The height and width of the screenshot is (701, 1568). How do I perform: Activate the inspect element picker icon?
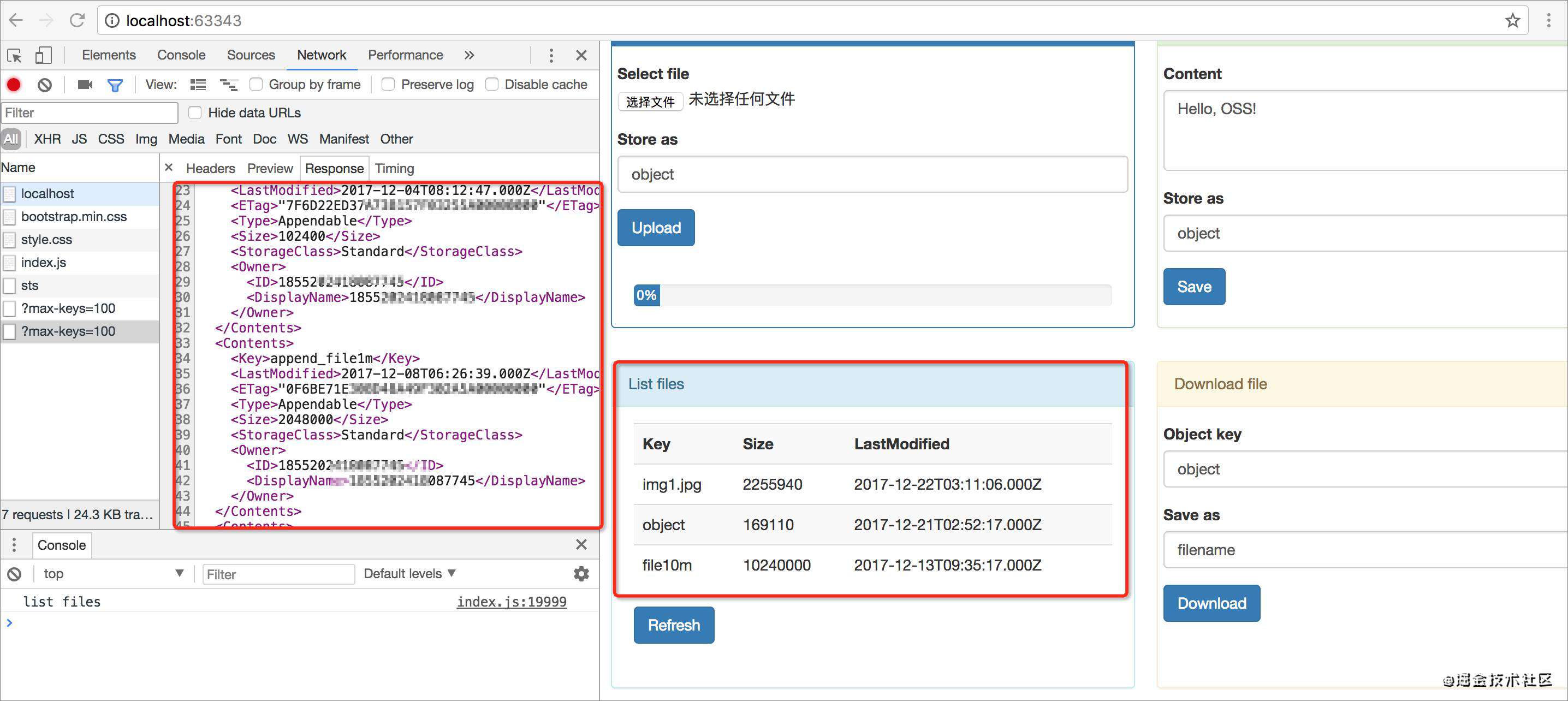[15, 55]
